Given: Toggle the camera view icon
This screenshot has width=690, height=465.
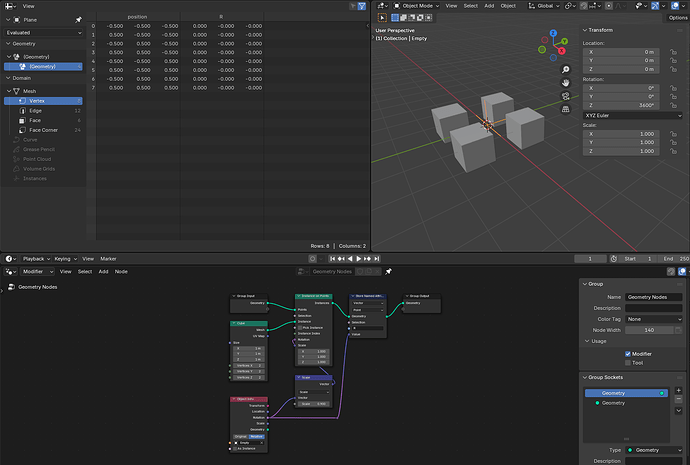Looking at the screenshot, I should 565,96.
